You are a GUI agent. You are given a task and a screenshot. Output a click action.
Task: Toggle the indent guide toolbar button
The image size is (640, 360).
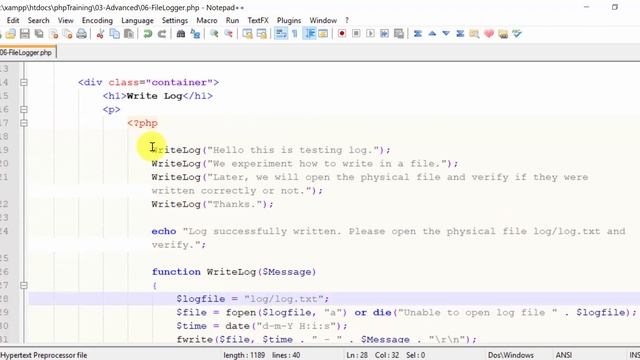tap(309, 34)
